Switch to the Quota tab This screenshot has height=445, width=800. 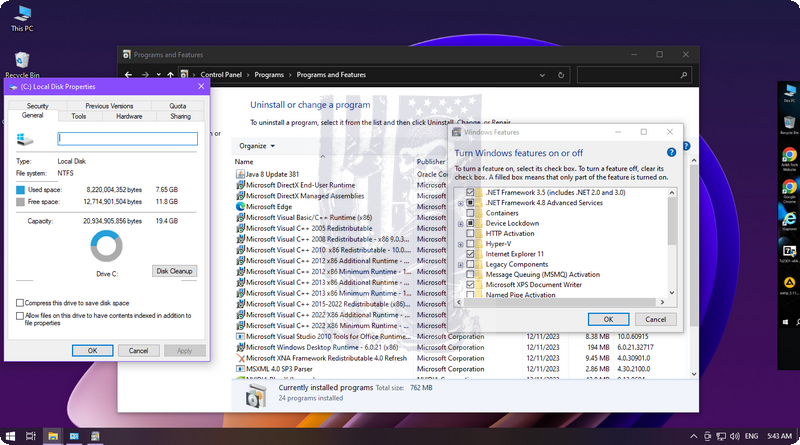click(178, 106)
